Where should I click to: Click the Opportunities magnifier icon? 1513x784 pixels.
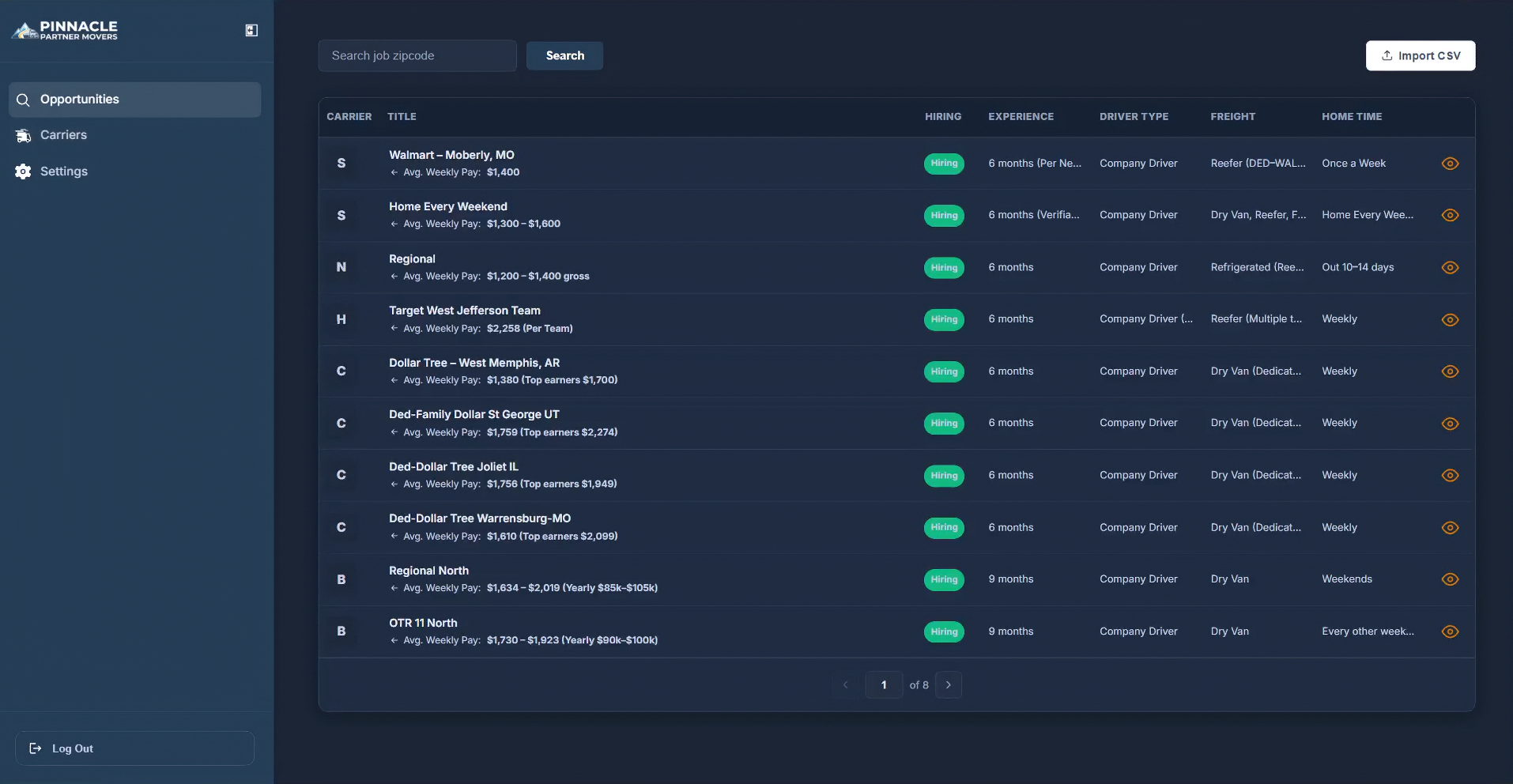[x=23, y=100]
